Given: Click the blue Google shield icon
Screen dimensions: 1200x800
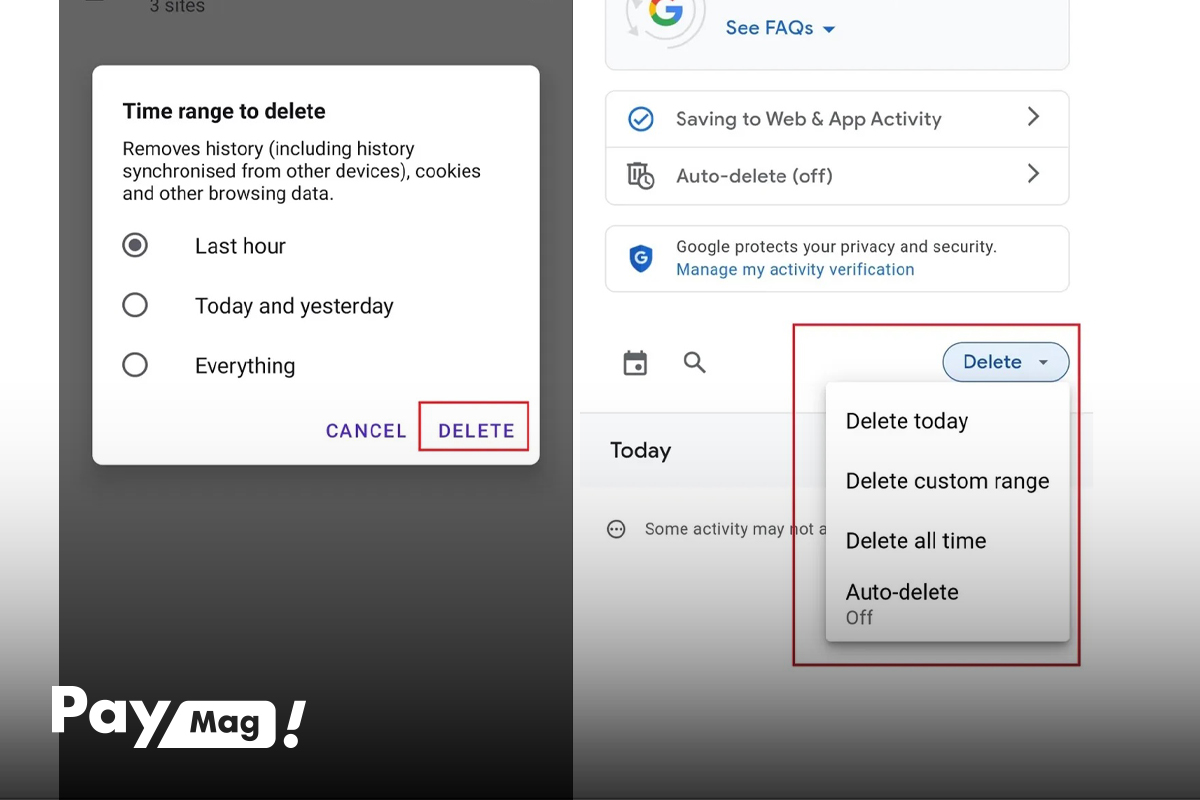Looking at the screenshot, I should coord(640,259).
